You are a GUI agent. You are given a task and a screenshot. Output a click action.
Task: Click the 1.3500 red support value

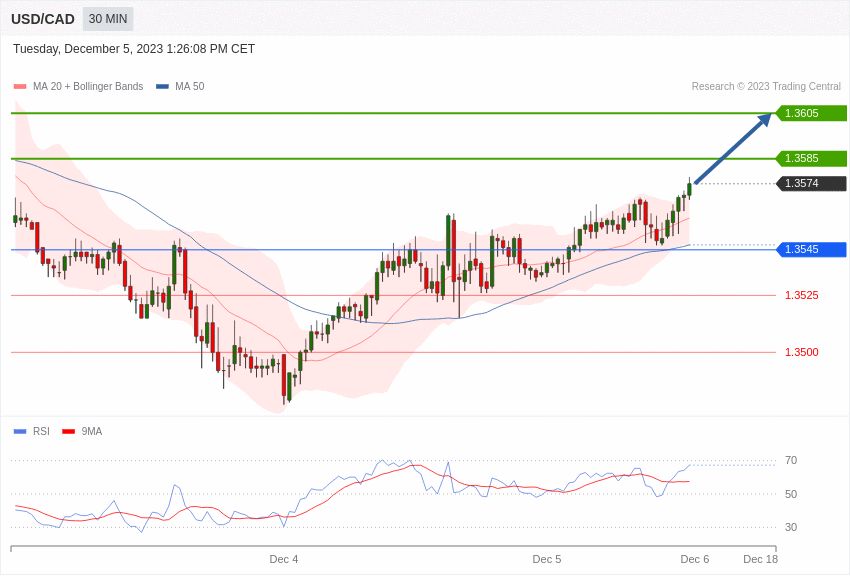pos(802,352)
